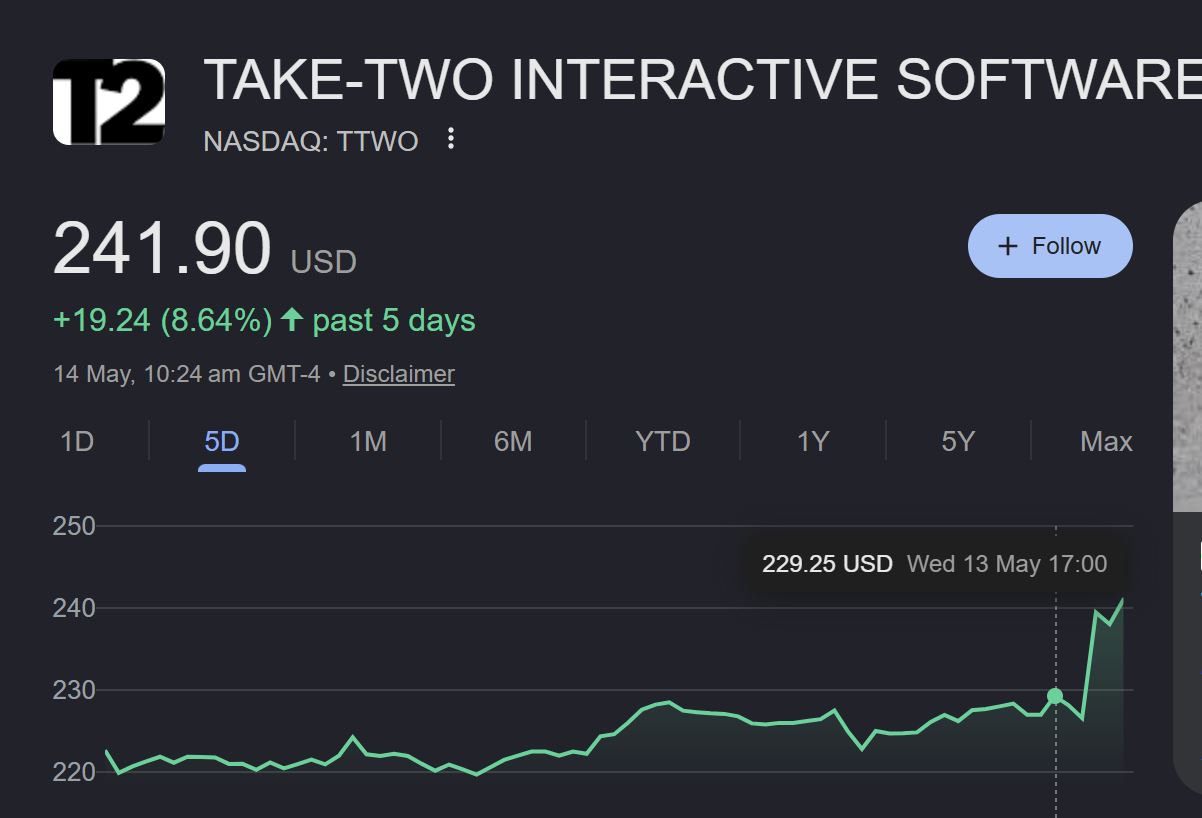Viewport: 1202px width, 818px height.
Task: Click the green up arrow beside past 5 days
Action: (291, 320)
